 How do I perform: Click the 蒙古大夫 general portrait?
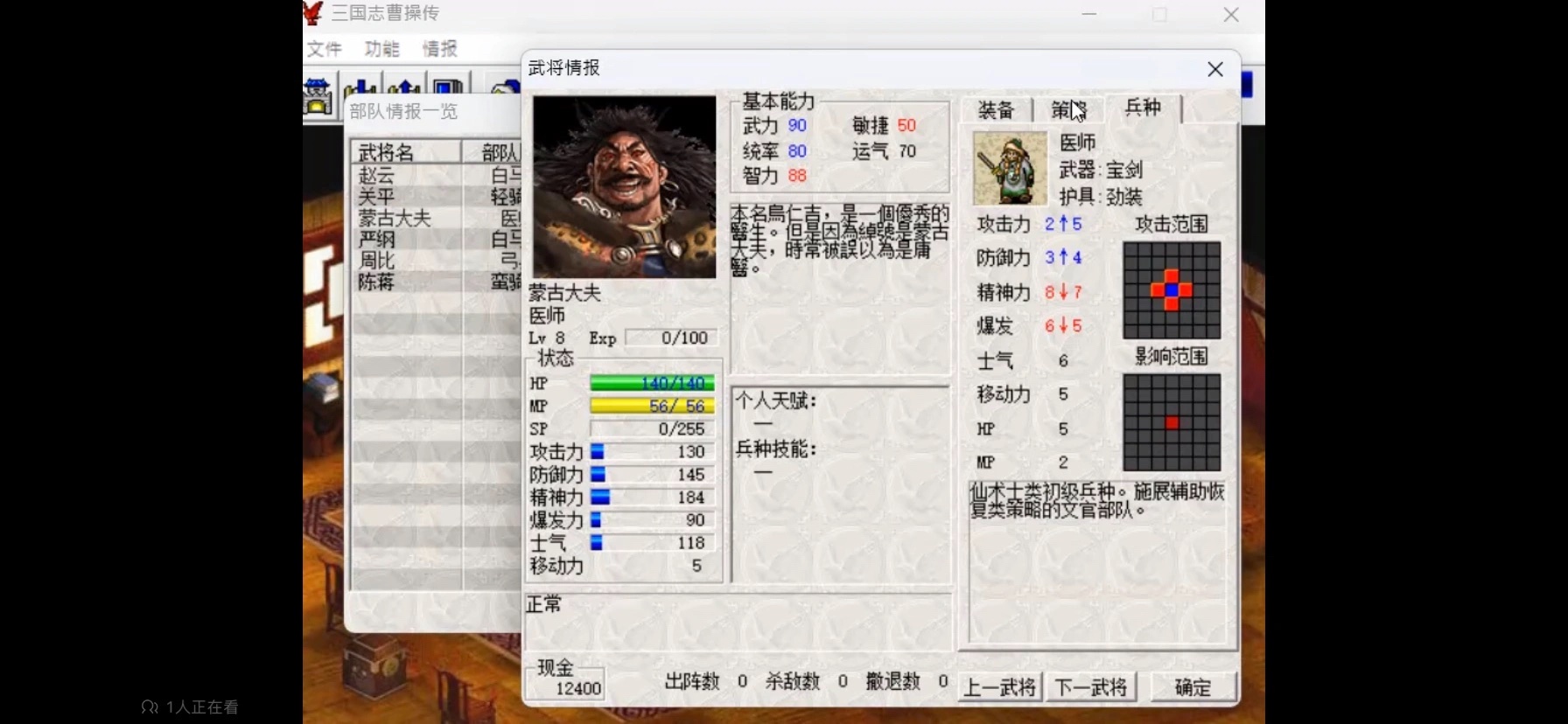pos(624,187)
